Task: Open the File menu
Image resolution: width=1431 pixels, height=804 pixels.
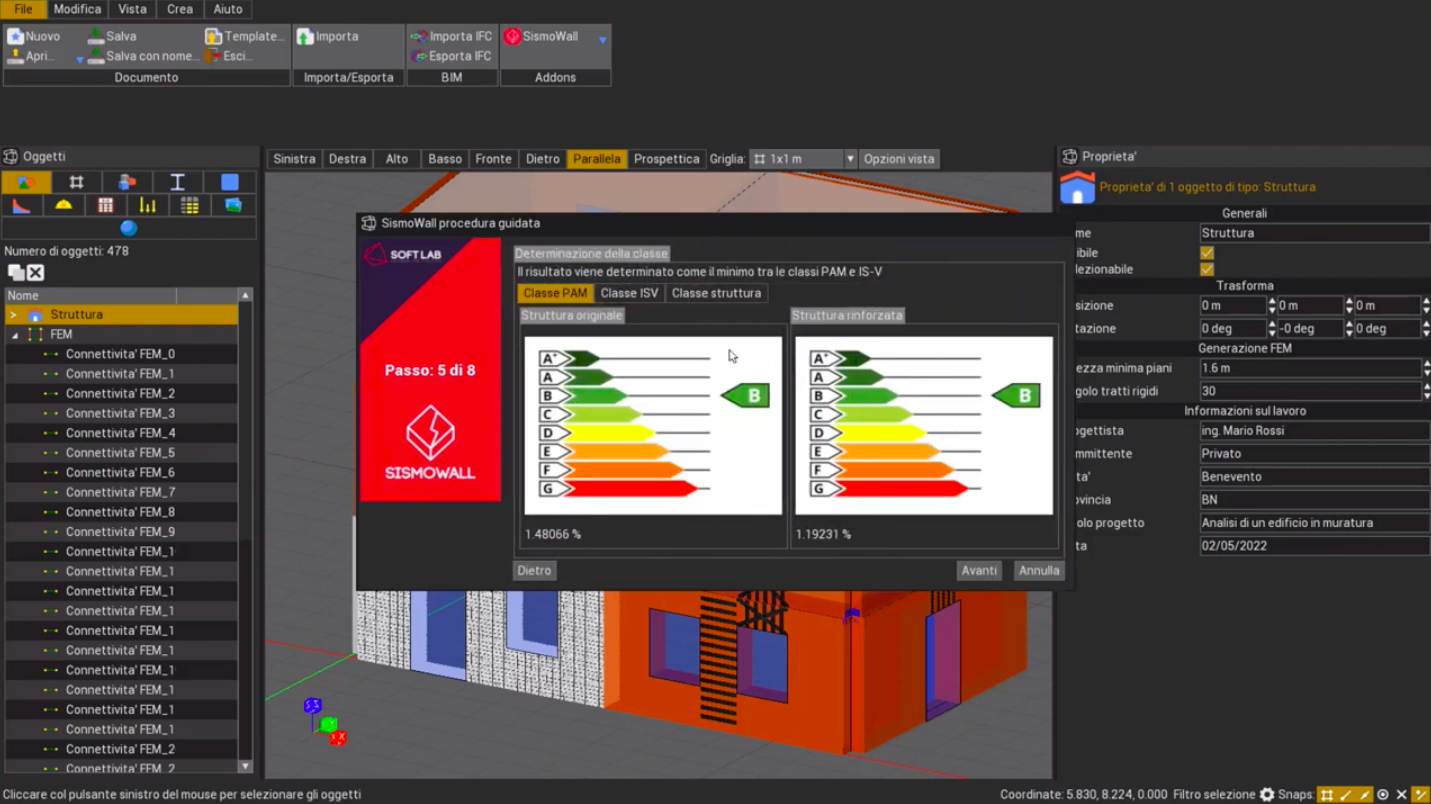Action: click(23, 9)
